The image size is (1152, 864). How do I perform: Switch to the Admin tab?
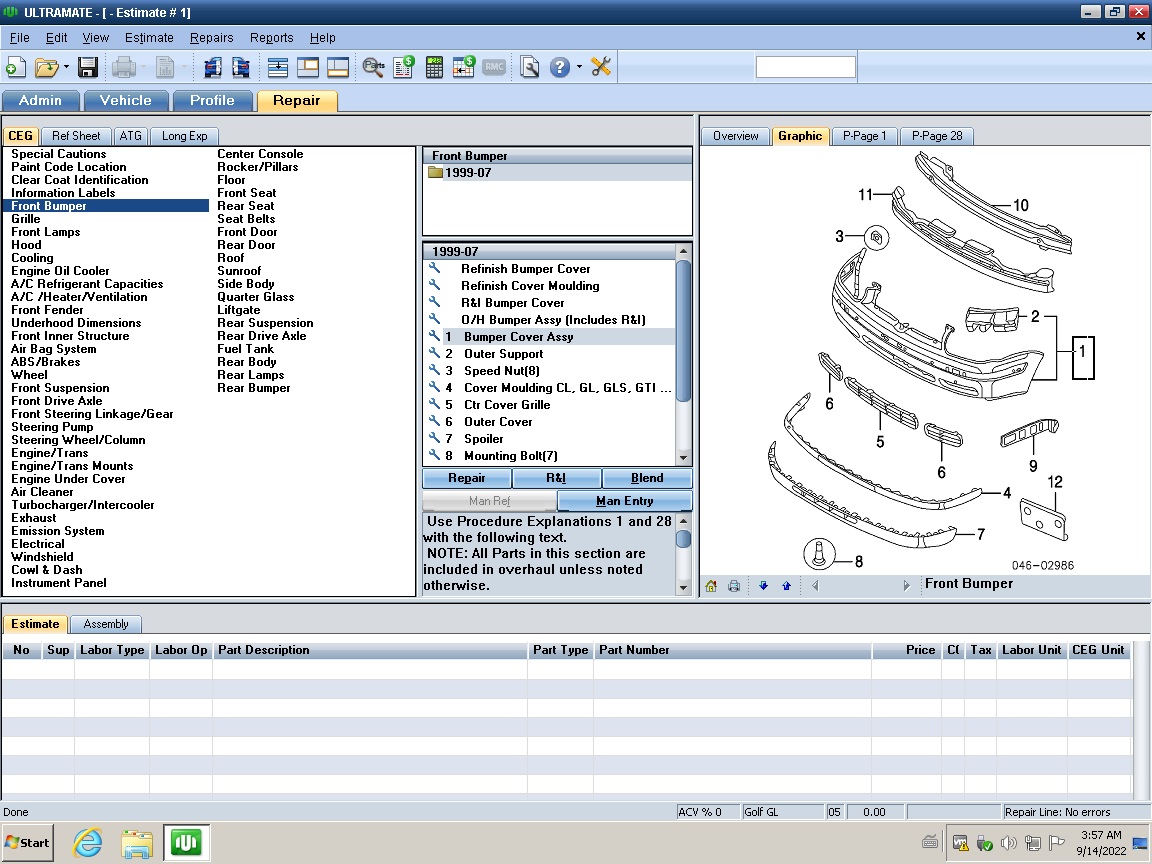point(40,101)
